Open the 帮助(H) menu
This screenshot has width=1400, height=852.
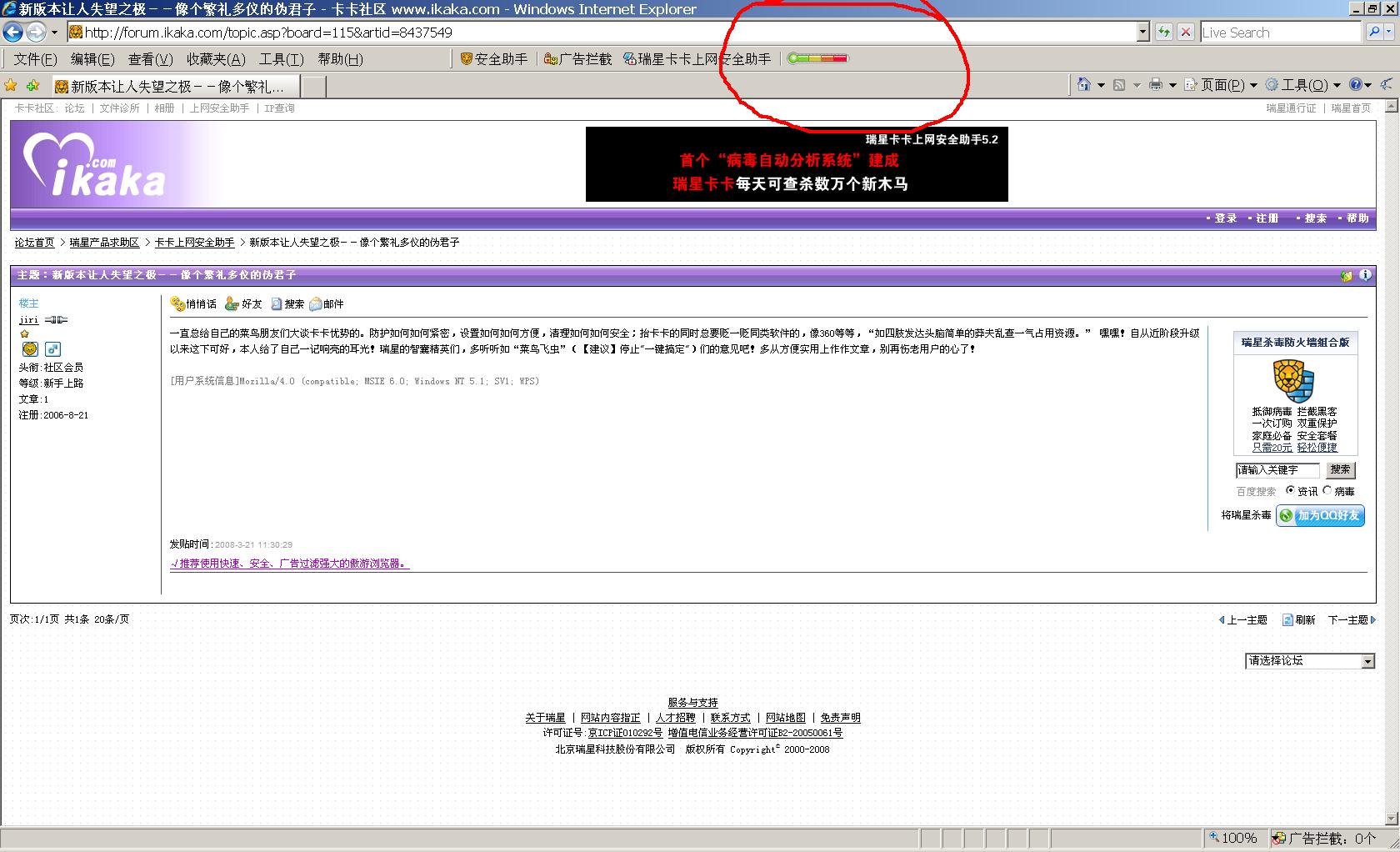(x=340, y=59)
